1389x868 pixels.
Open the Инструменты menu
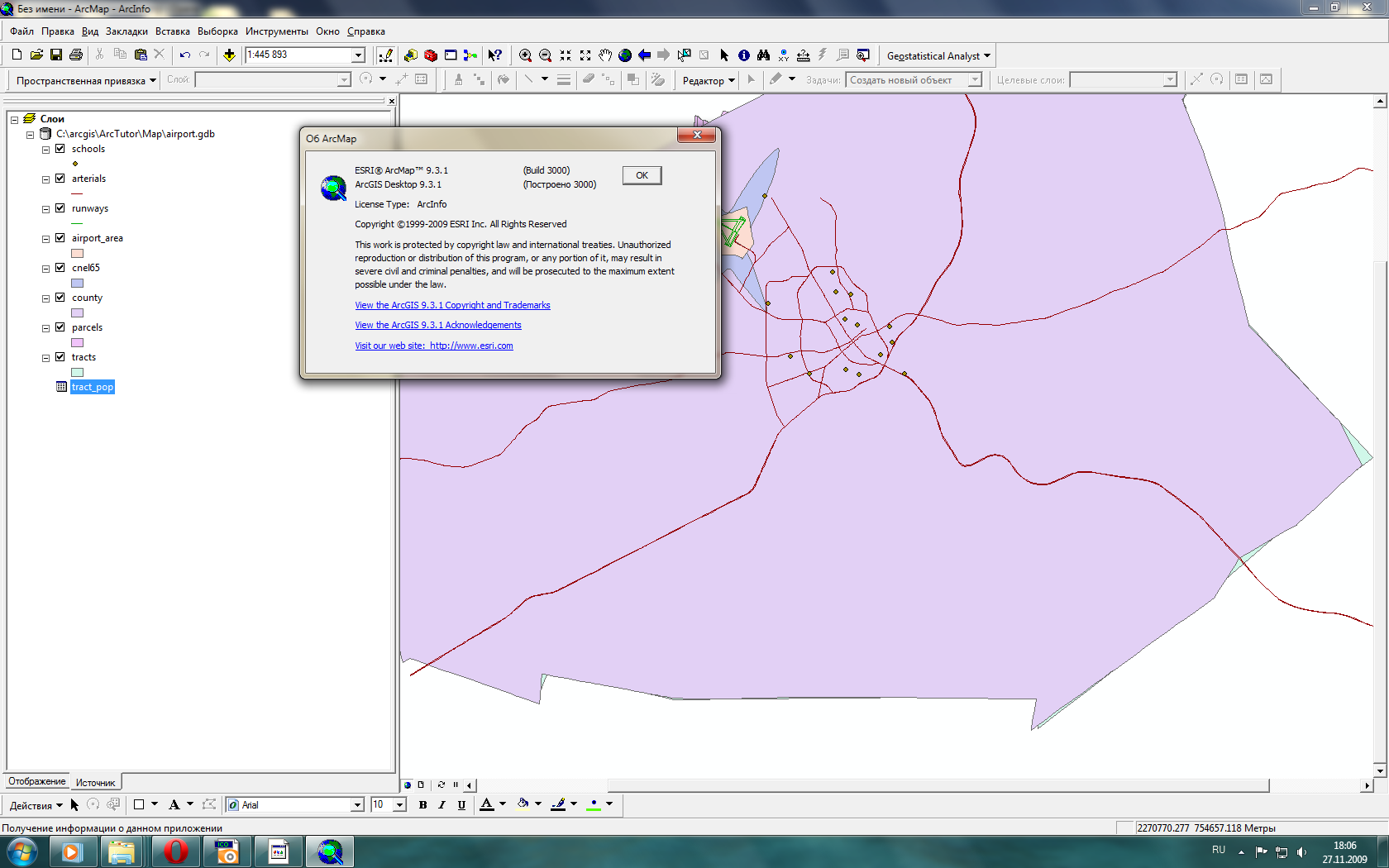tap(276, 31)
